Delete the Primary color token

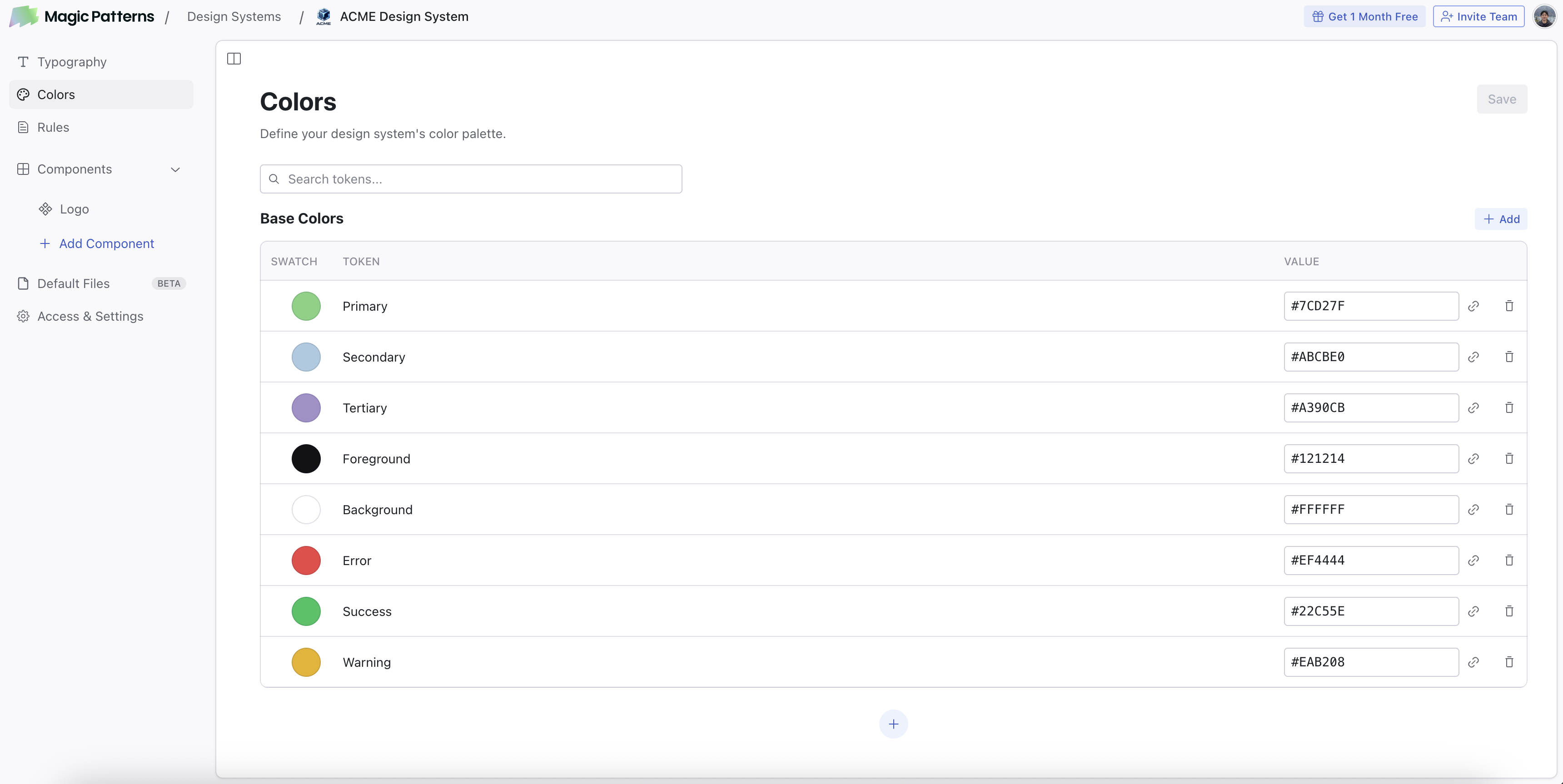pyautogui.click(x=1509, y=306)
